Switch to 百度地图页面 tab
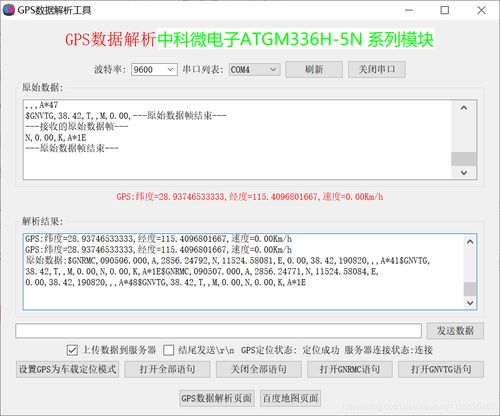The image size is (500, 416). coord(290,398)
